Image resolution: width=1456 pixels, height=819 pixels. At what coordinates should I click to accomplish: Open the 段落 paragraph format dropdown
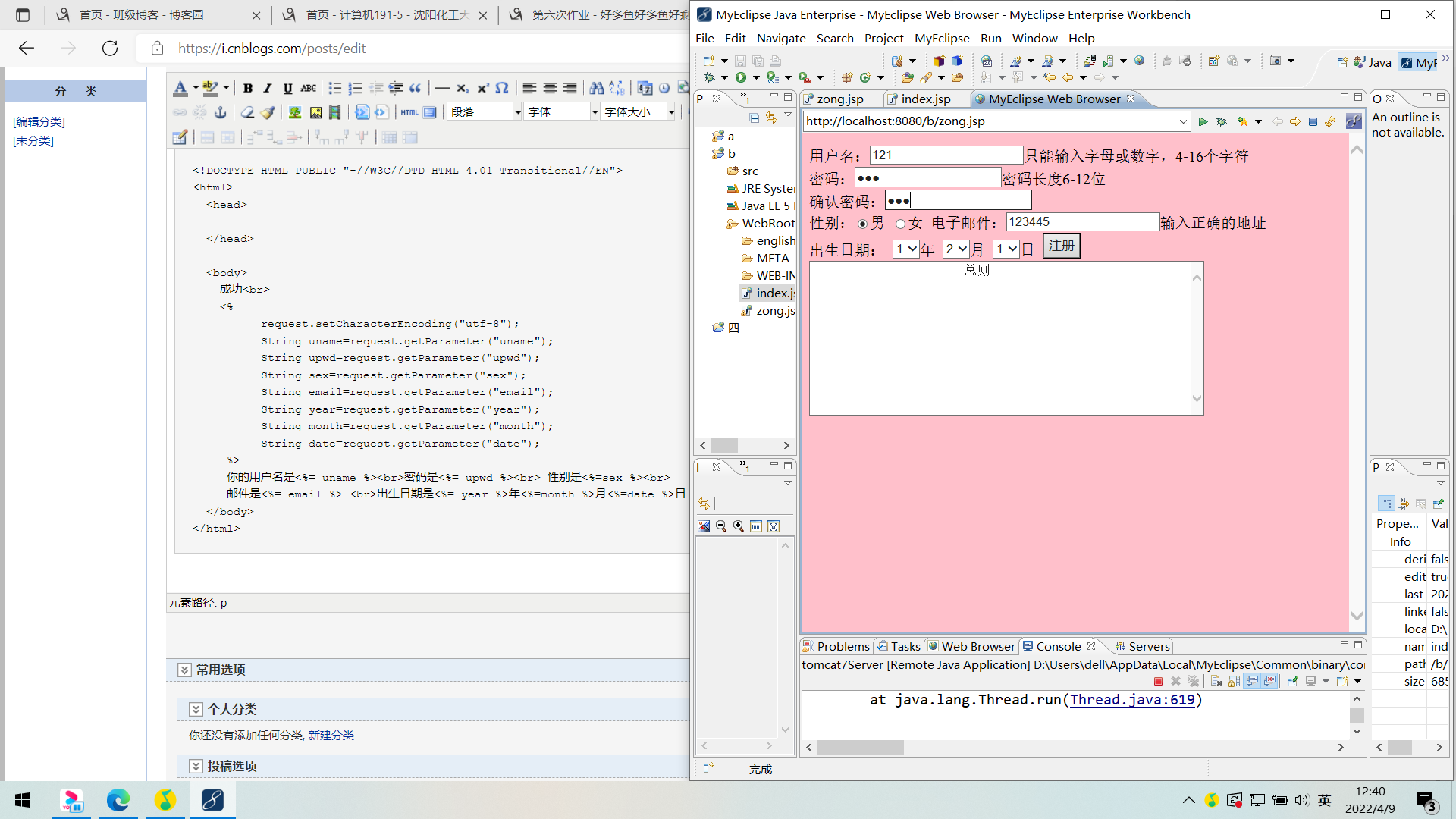pos(518,112)
